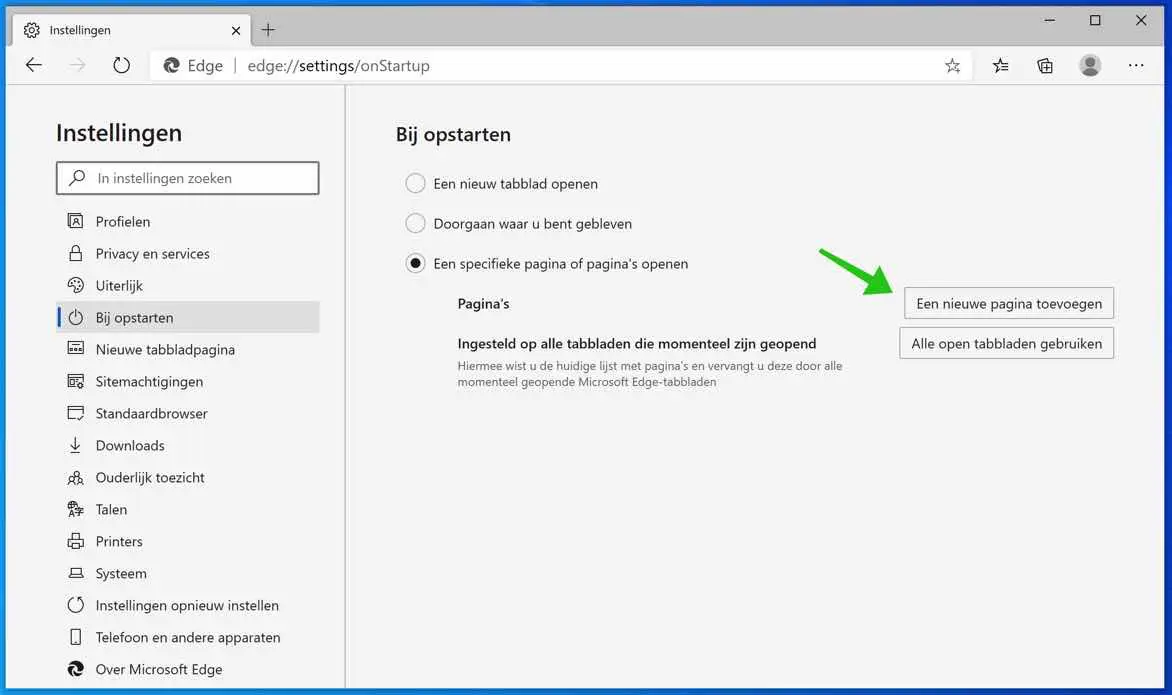1172x695 pixels.
Task: Click the Systeem laptop icon
Action: (75, 573)
